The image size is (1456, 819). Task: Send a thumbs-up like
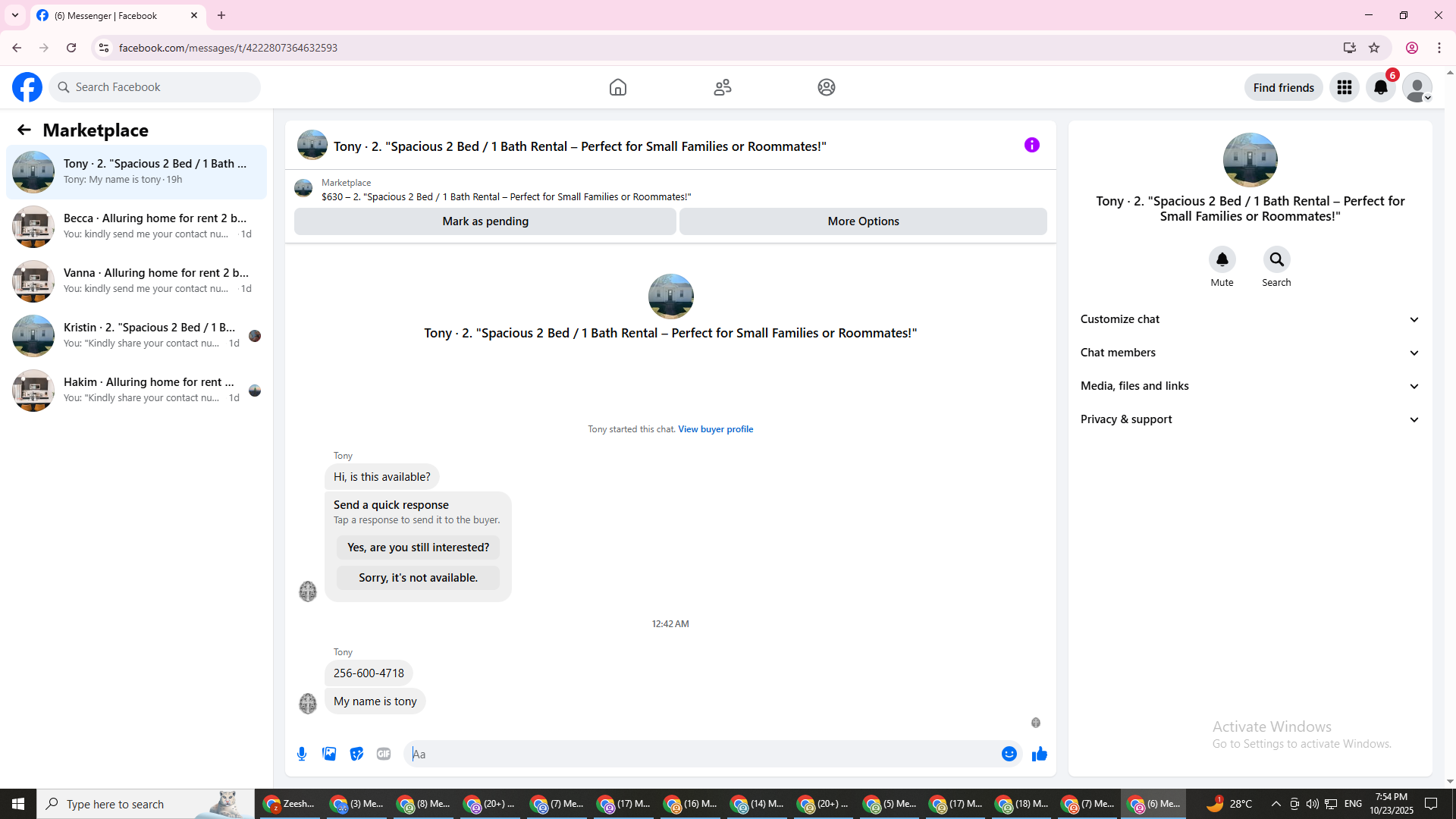click(x=1039, y=754)
